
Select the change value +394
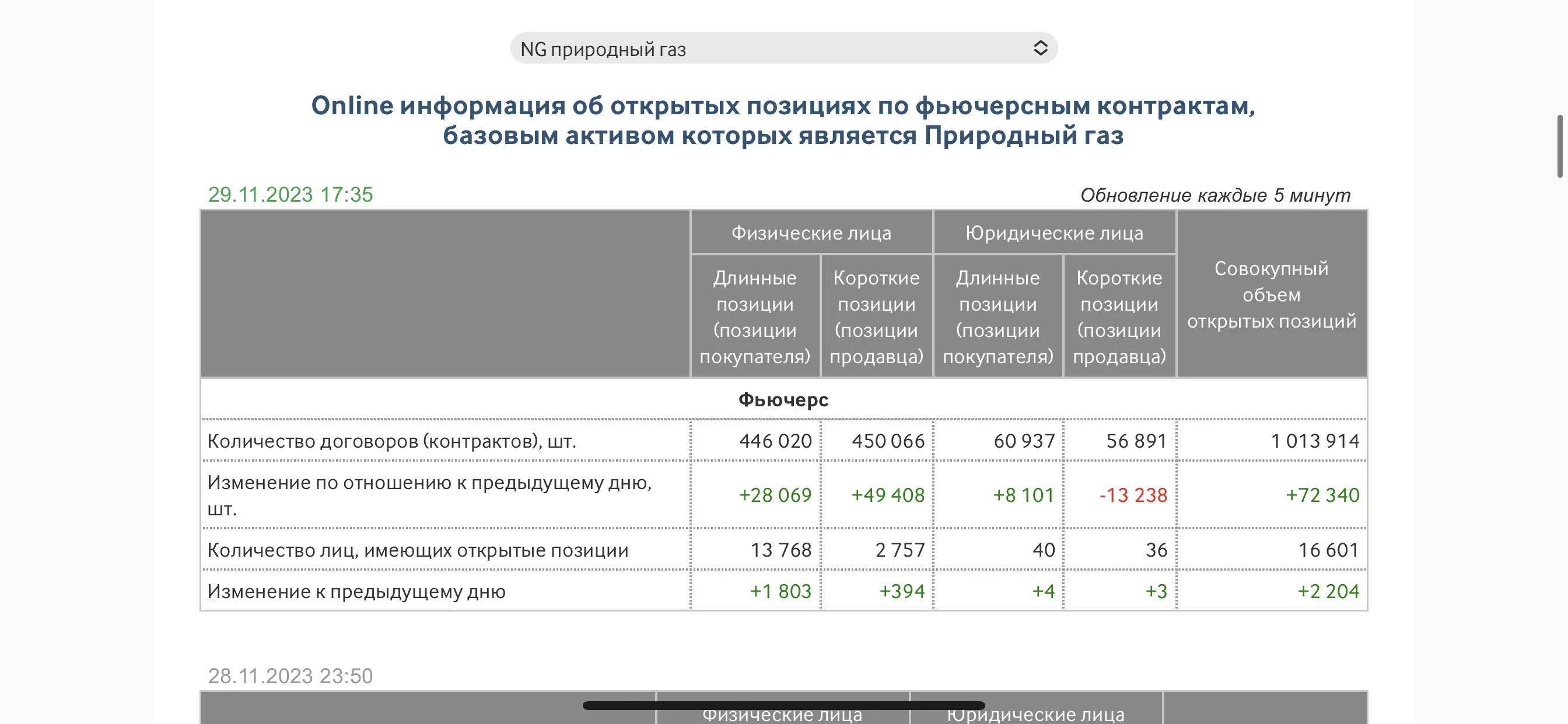pyautogui.click(x=901, y=591)
